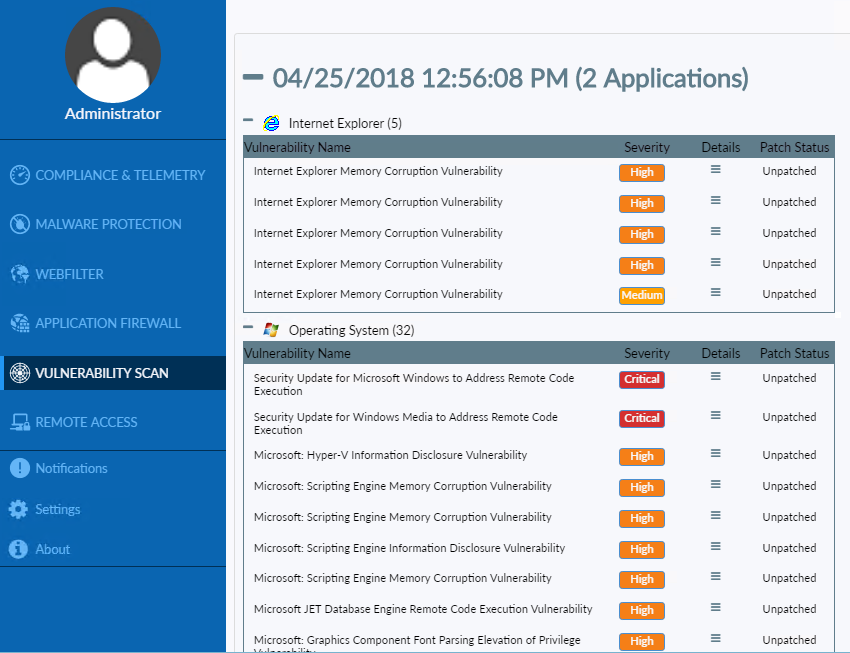The height and width of the screenshot is (653, 850).
Task: Click the Critical severity badge
Action: tap(641, 379)
